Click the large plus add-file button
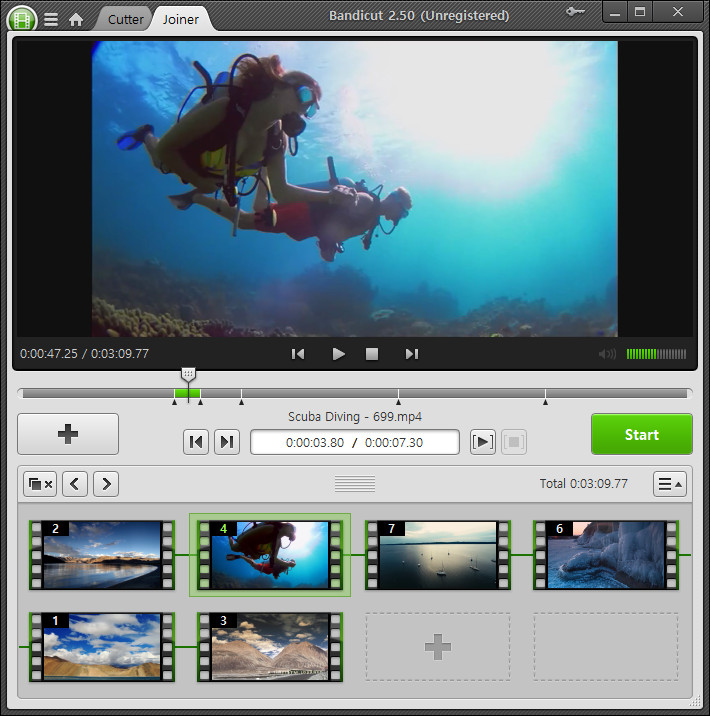This screenshot has height=716, width=710. (x=68, y=434)
